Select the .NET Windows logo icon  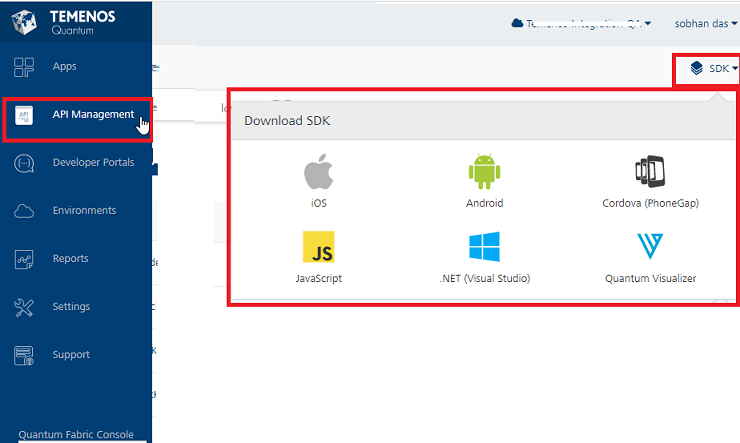click(x=485, y=246)
